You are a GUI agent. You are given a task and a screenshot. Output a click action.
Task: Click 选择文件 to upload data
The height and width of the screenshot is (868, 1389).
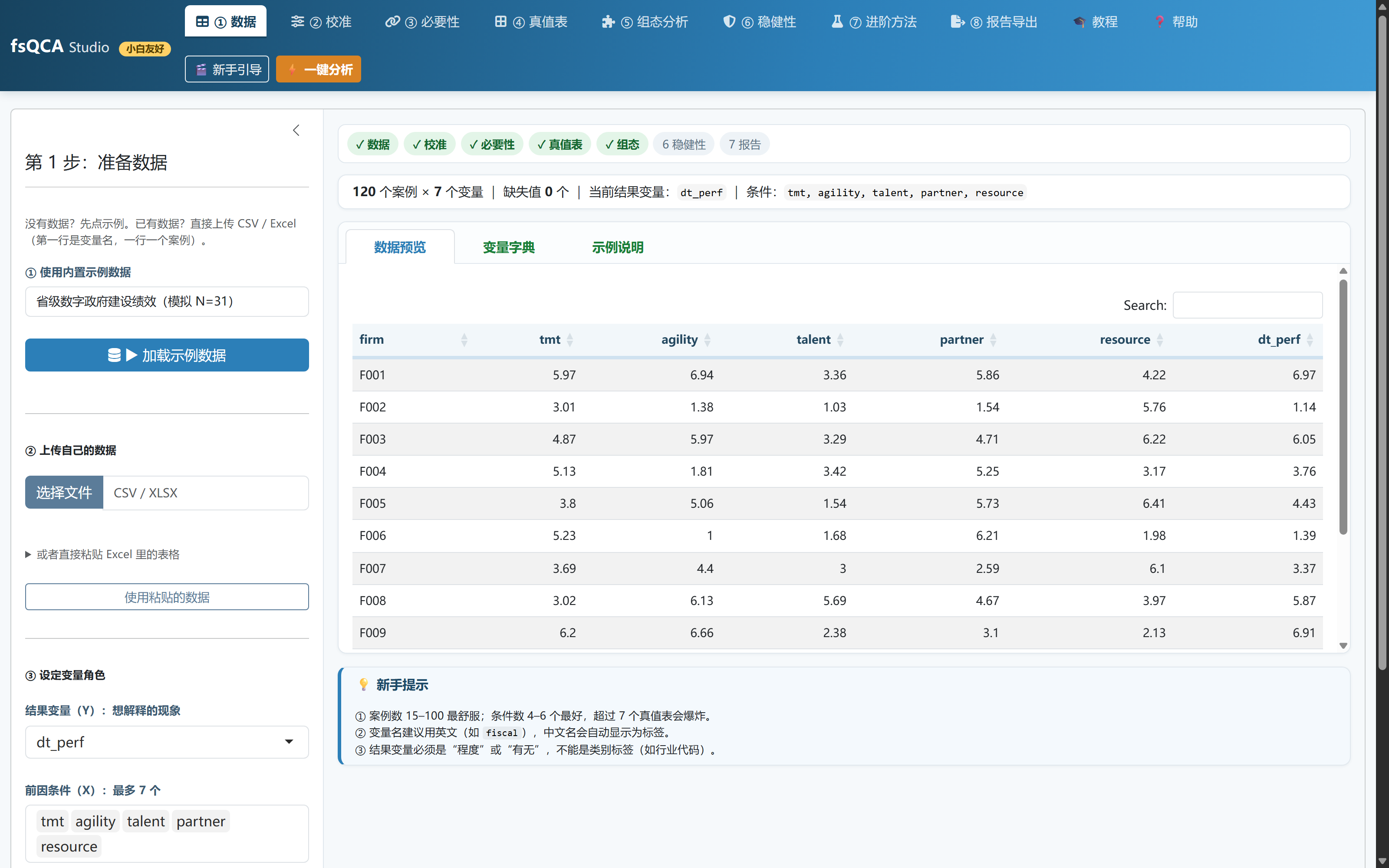pos(64,493)
